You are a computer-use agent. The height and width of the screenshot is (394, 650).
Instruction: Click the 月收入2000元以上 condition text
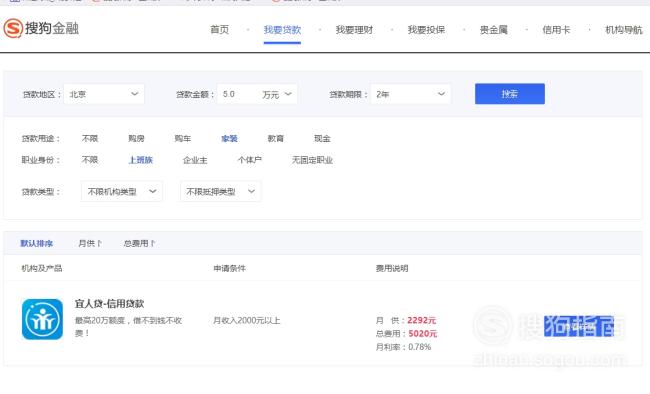(x=247, y=320)
